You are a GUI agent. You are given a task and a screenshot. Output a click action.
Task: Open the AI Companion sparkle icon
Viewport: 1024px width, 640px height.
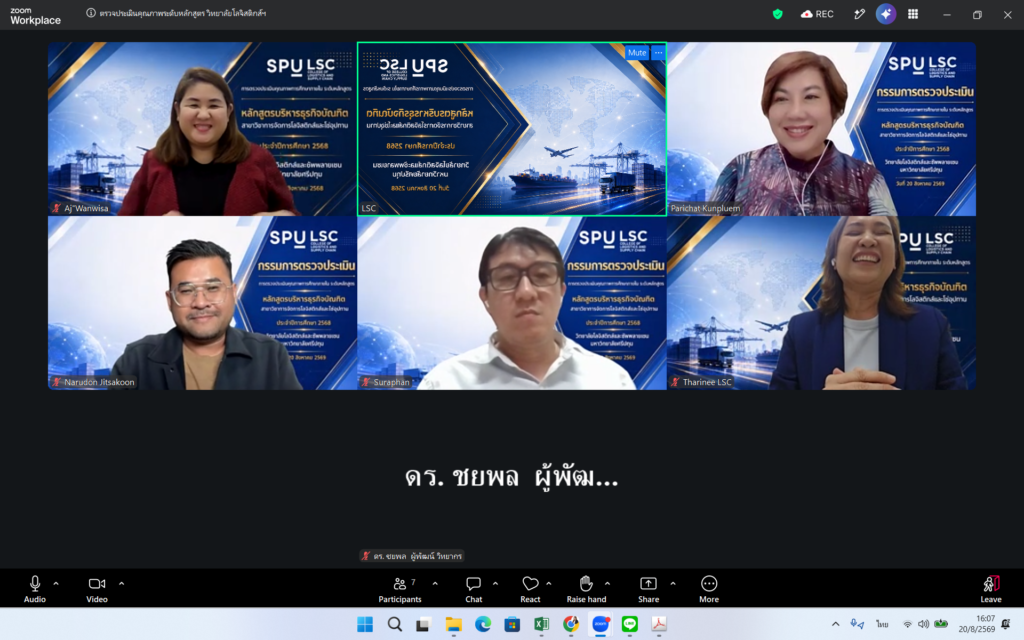click(x=886, y=14)
